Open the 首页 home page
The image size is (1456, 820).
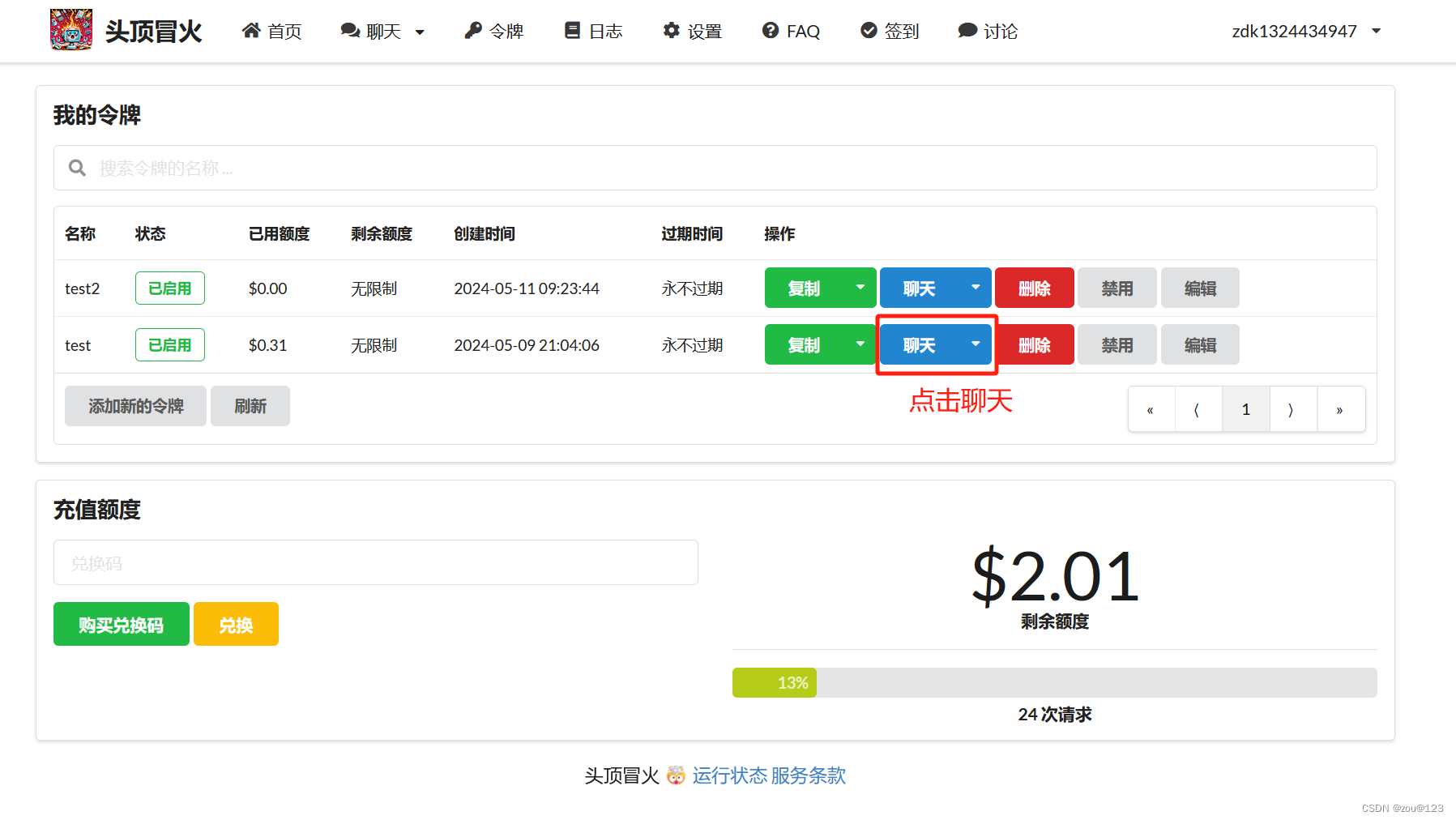[272, 31]
